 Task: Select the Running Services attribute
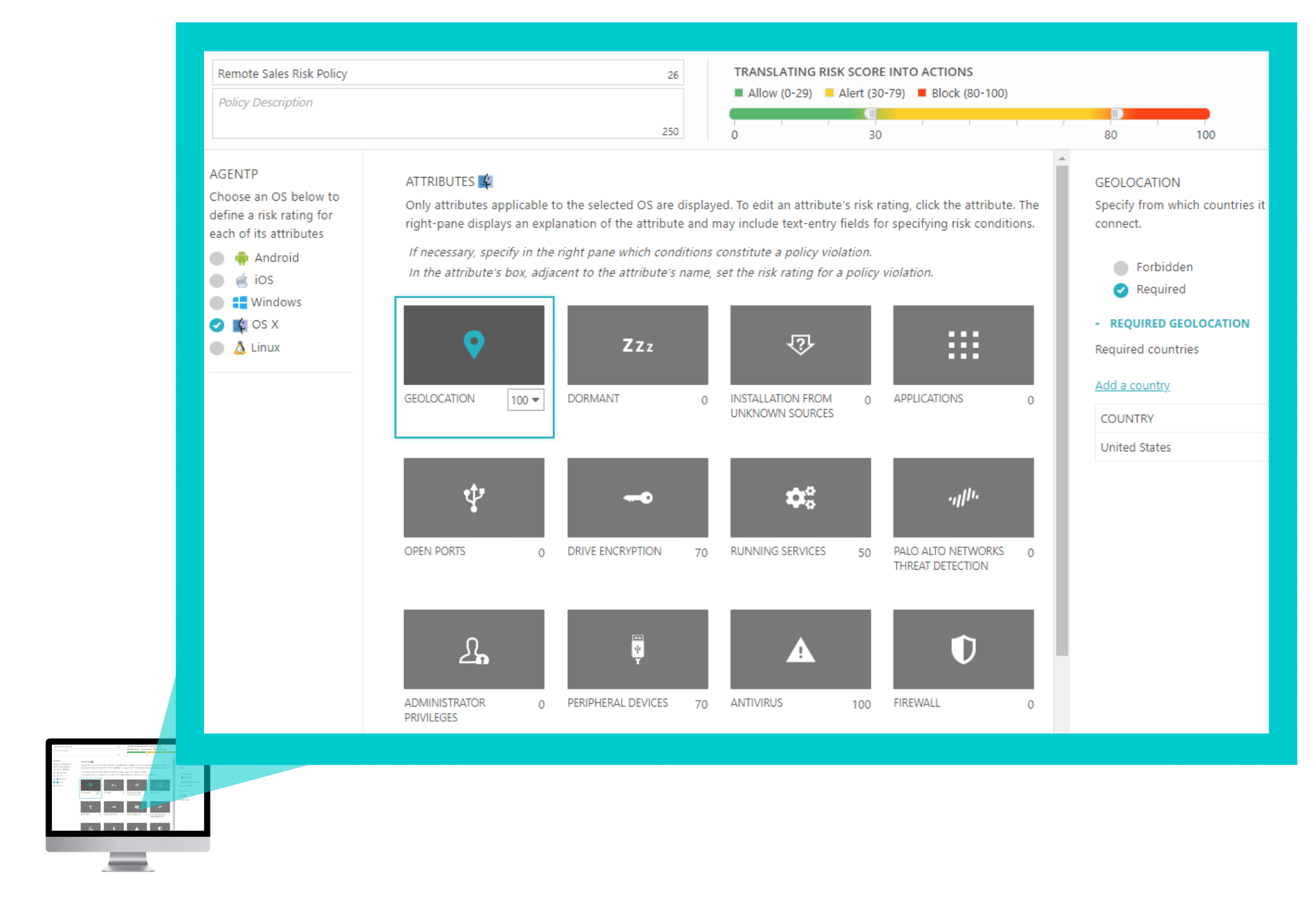[x=799, y=498]
